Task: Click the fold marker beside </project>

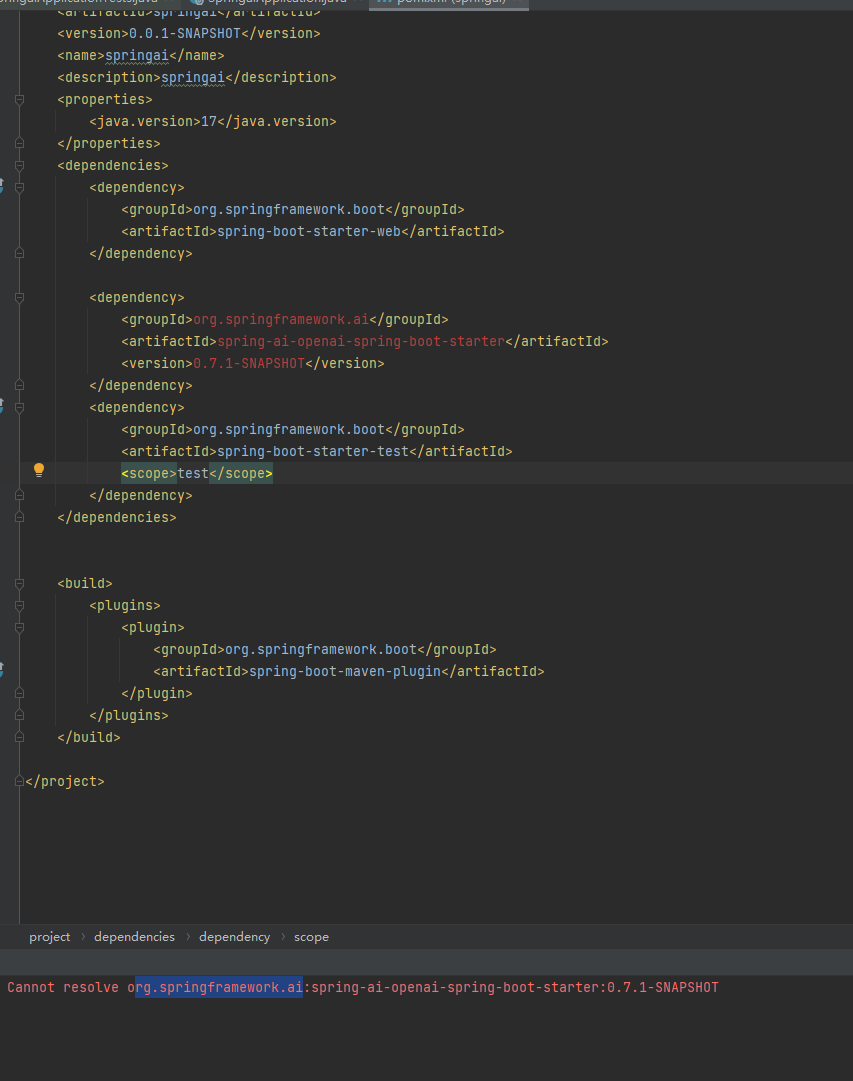Action: pos(19,781)
